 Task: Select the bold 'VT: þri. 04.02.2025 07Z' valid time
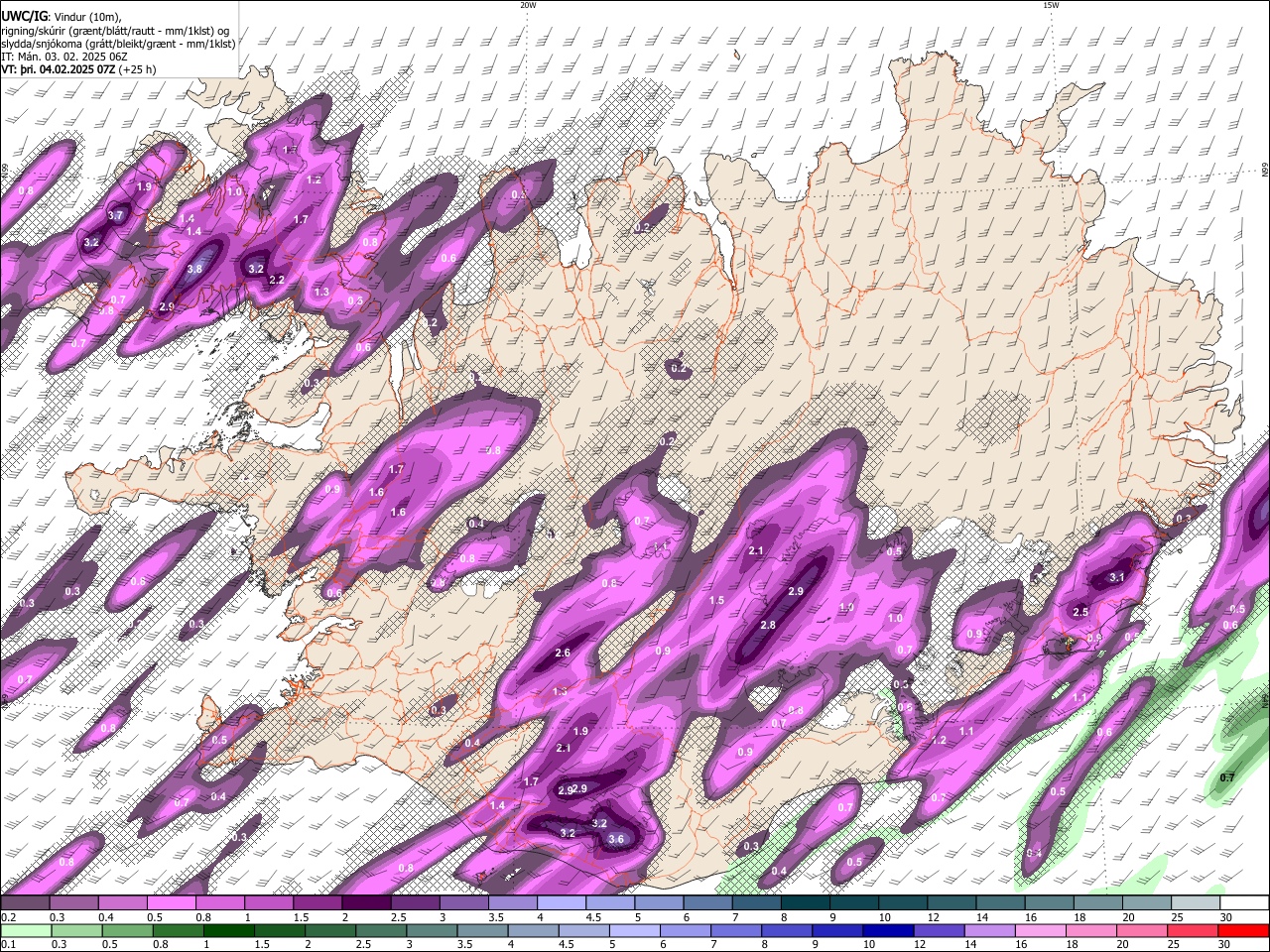tap(59, 69)
